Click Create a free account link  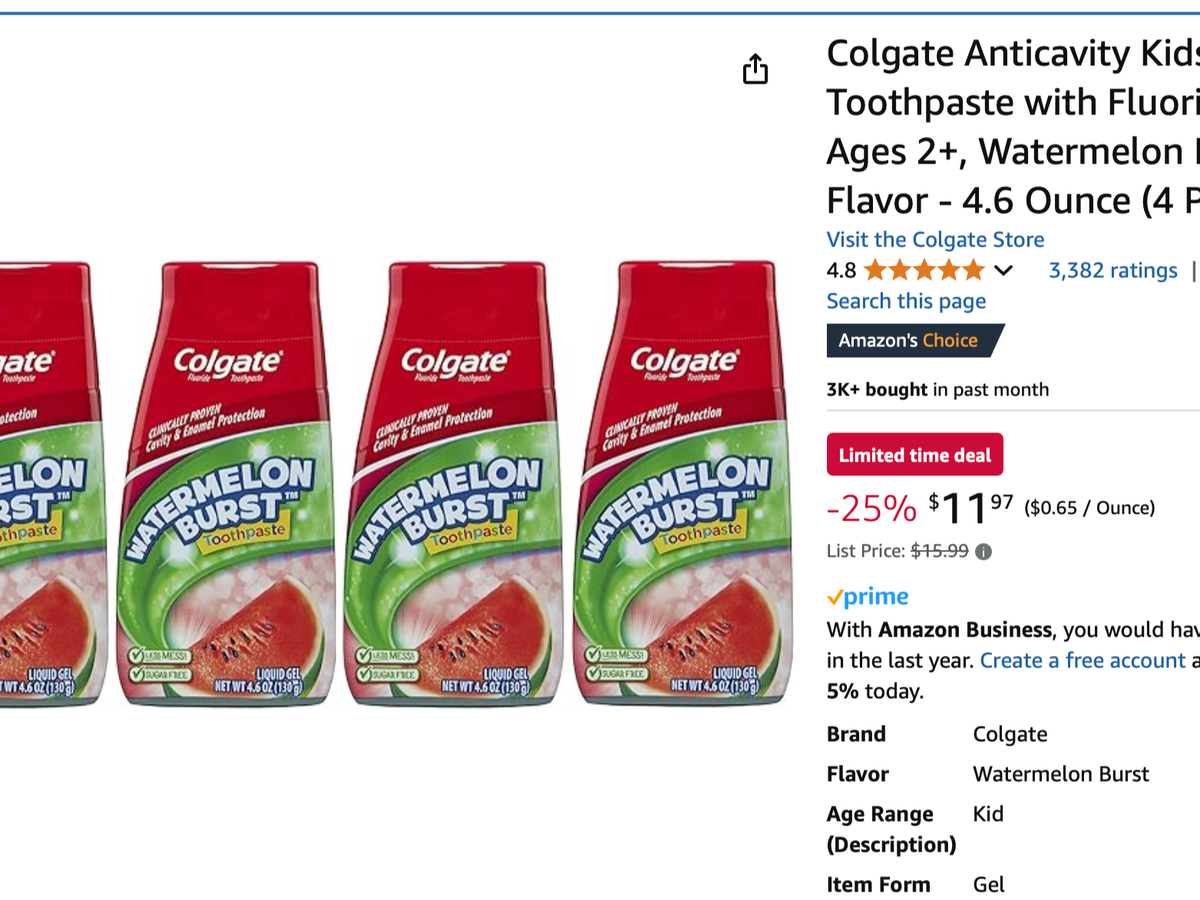pyautogui.click(x=1082, y=660)
